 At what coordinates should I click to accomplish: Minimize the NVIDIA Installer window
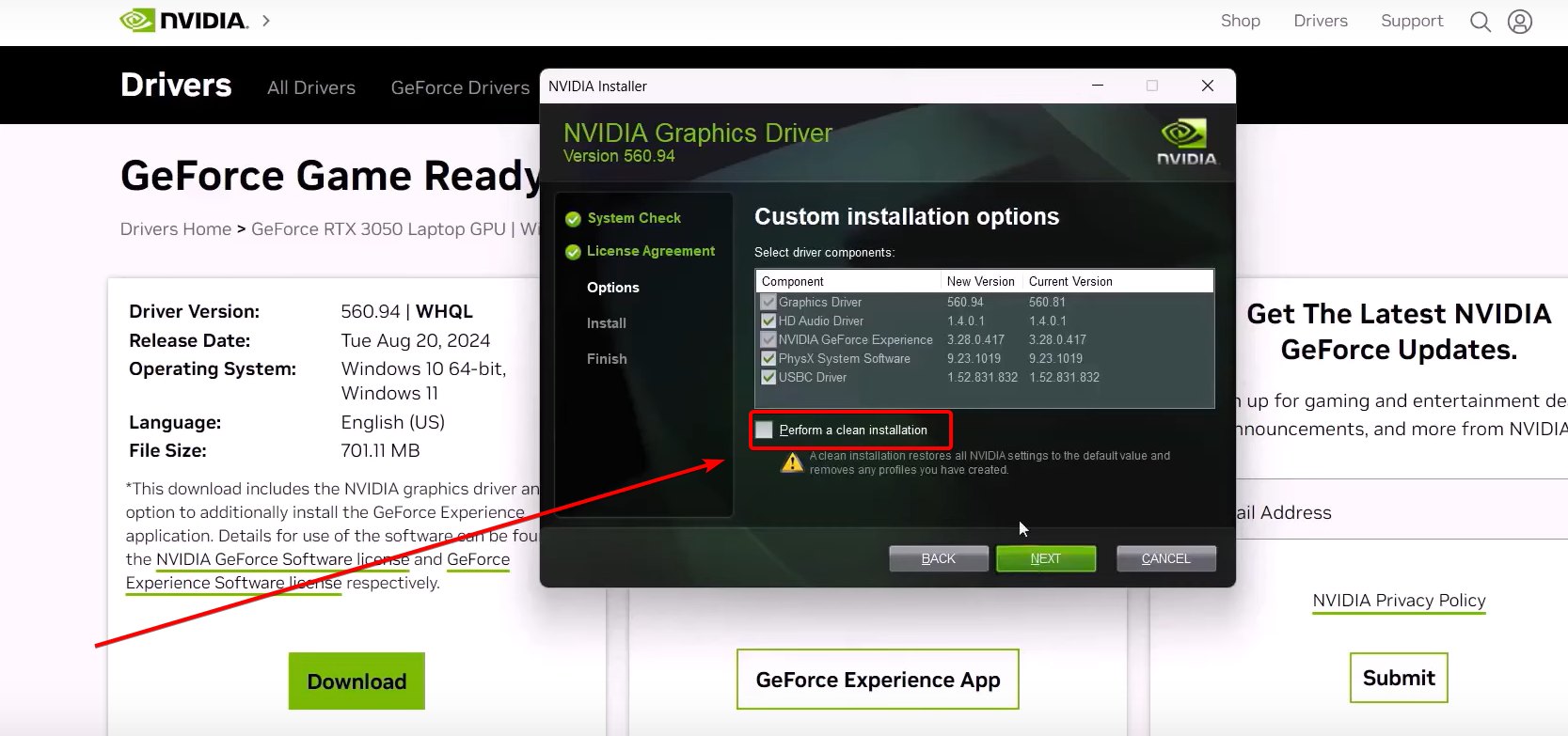[x=1098, y=86]
